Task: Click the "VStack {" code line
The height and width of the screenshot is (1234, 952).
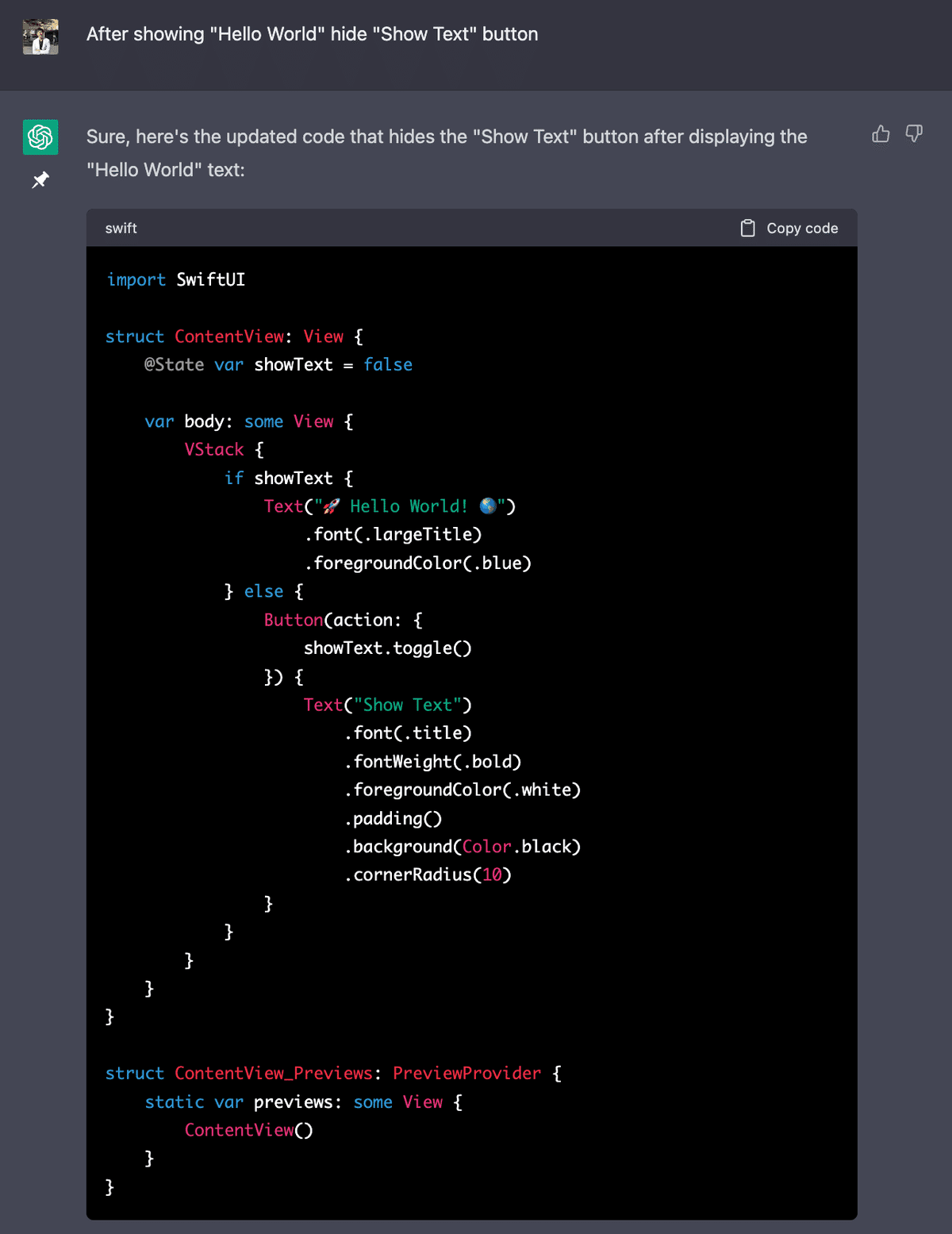Action: (x=225, y=449)
